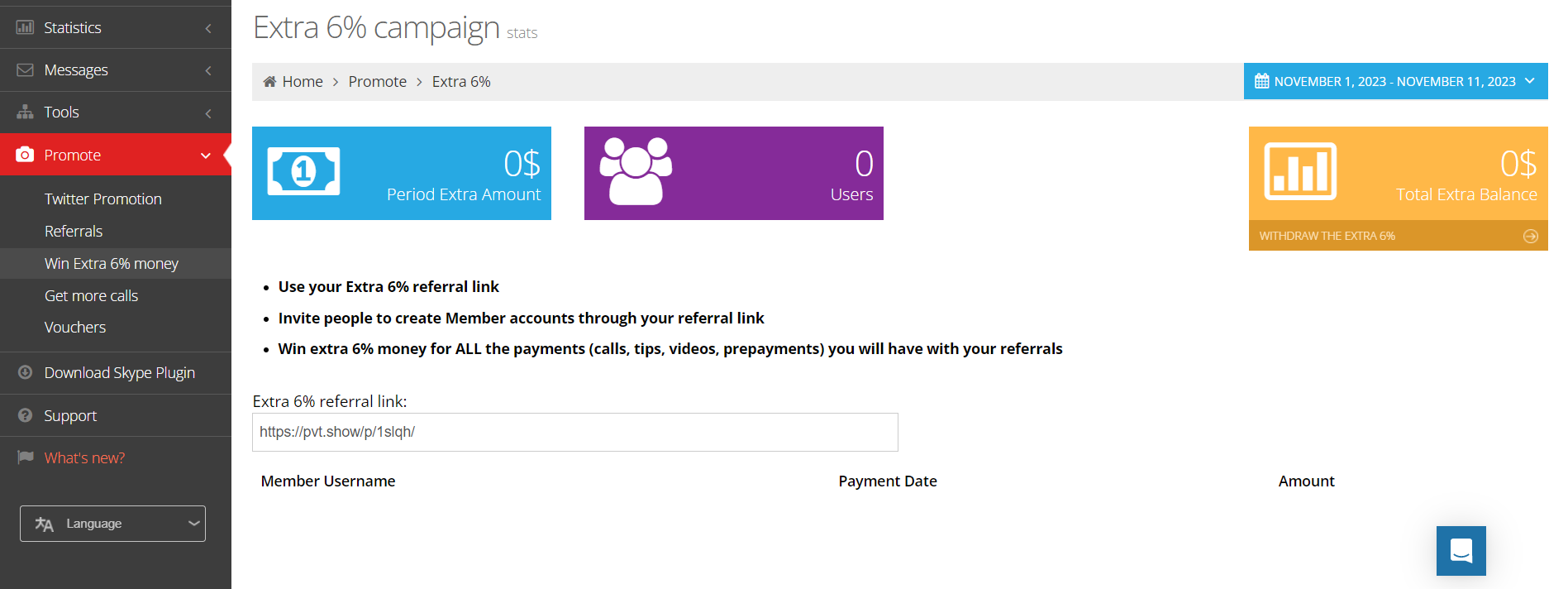Open Twitter Promotion submenu item
Viewport: 1568px width, 589px height.
point(103,199)
